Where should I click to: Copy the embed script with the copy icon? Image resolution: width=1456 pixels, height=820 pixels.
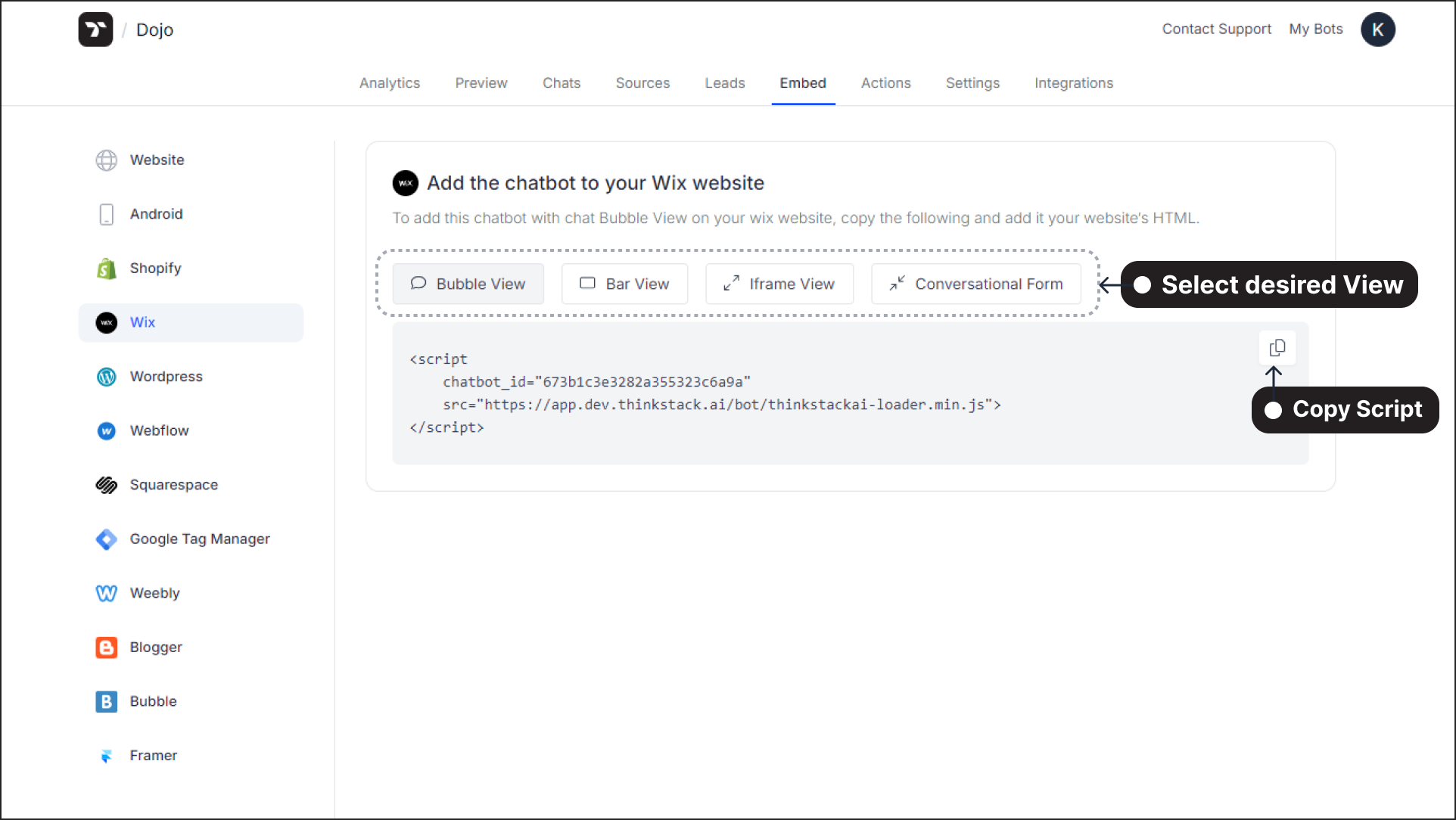pyautogui.click(x=1277, y=348)
